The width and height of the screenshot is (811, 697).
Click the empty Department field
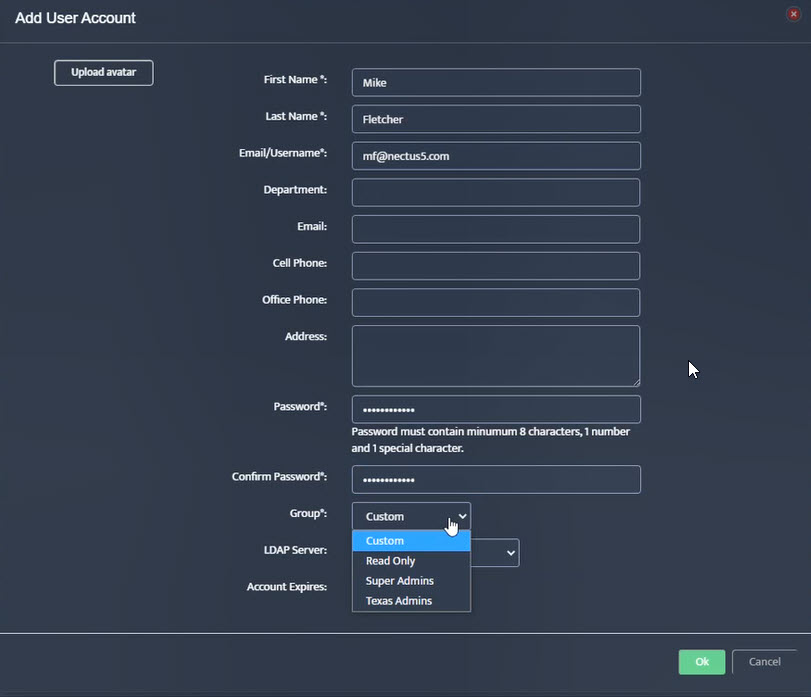[496, 192]
